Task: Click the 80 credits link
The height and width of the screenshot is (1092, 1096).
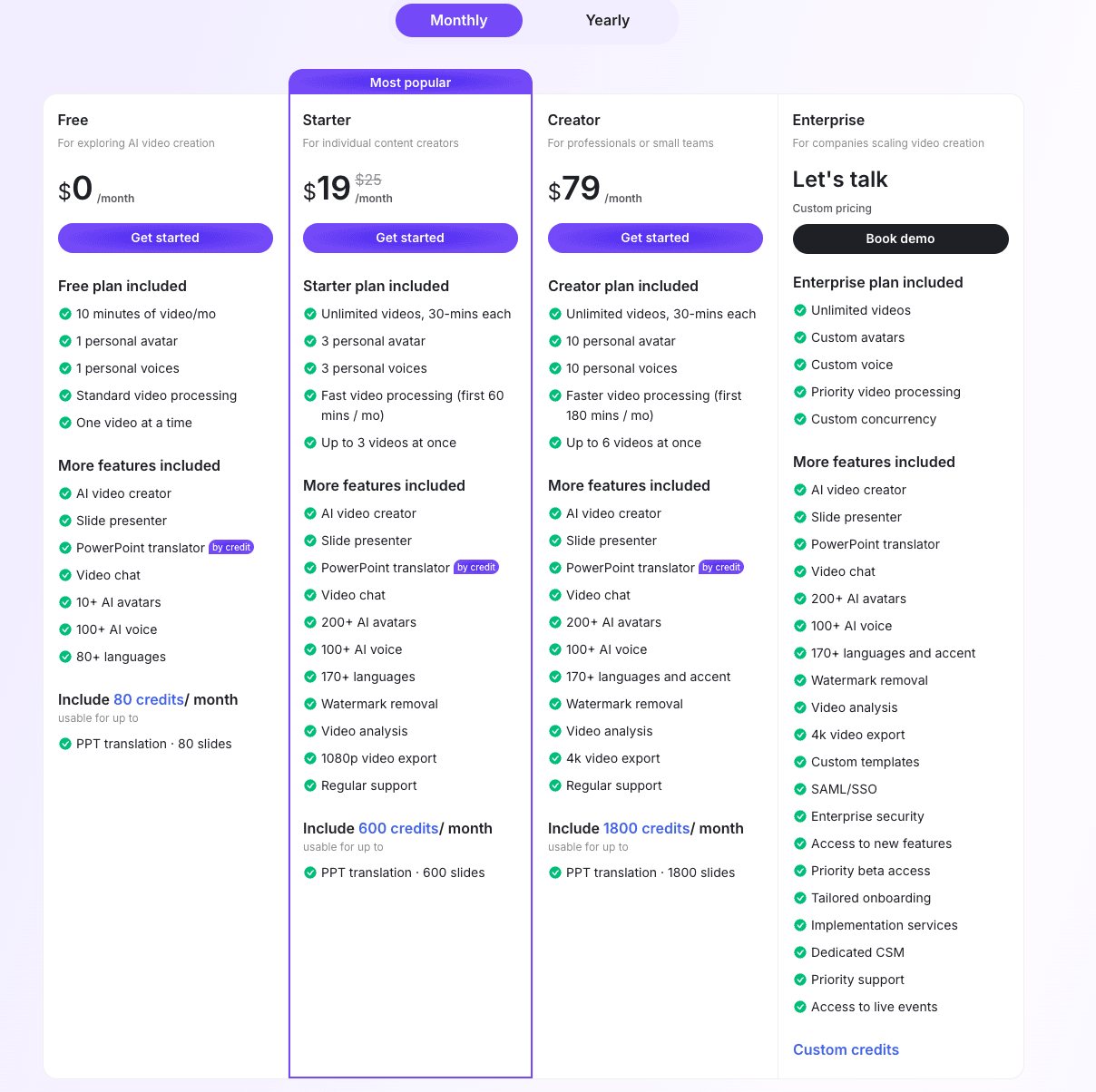Action: click(149, 699)
